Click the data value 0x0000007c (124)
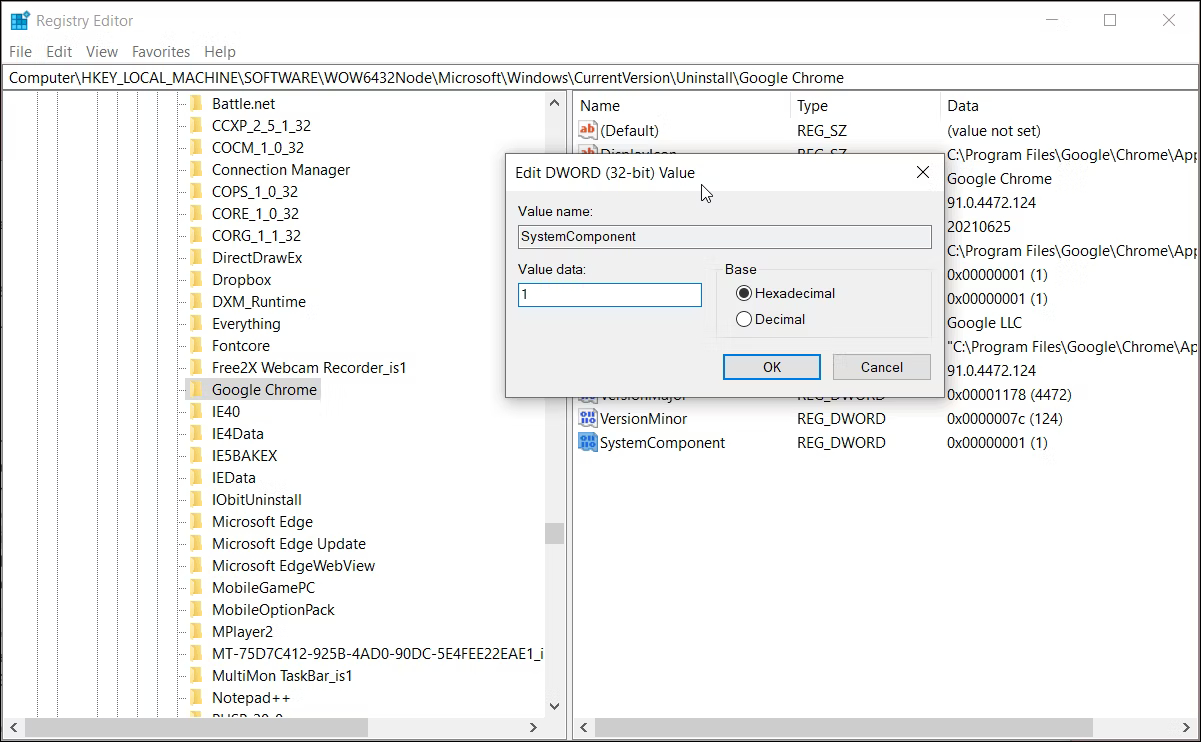 [x=1005, y=418]
